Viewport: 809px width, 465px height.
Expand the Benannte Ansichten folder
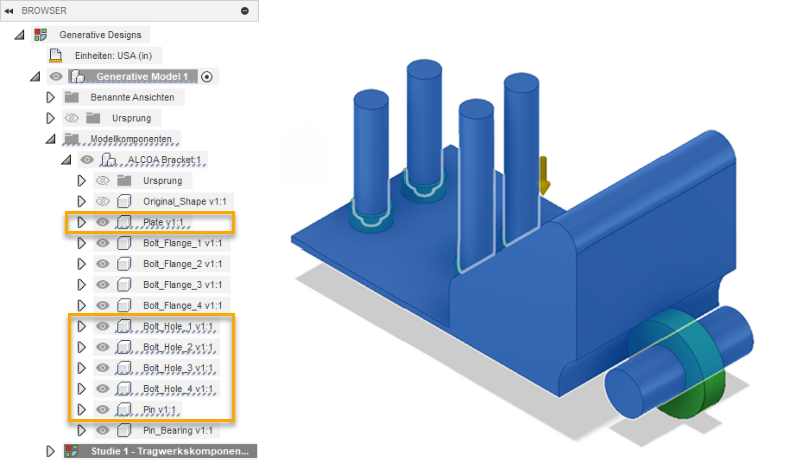[50, 97]
